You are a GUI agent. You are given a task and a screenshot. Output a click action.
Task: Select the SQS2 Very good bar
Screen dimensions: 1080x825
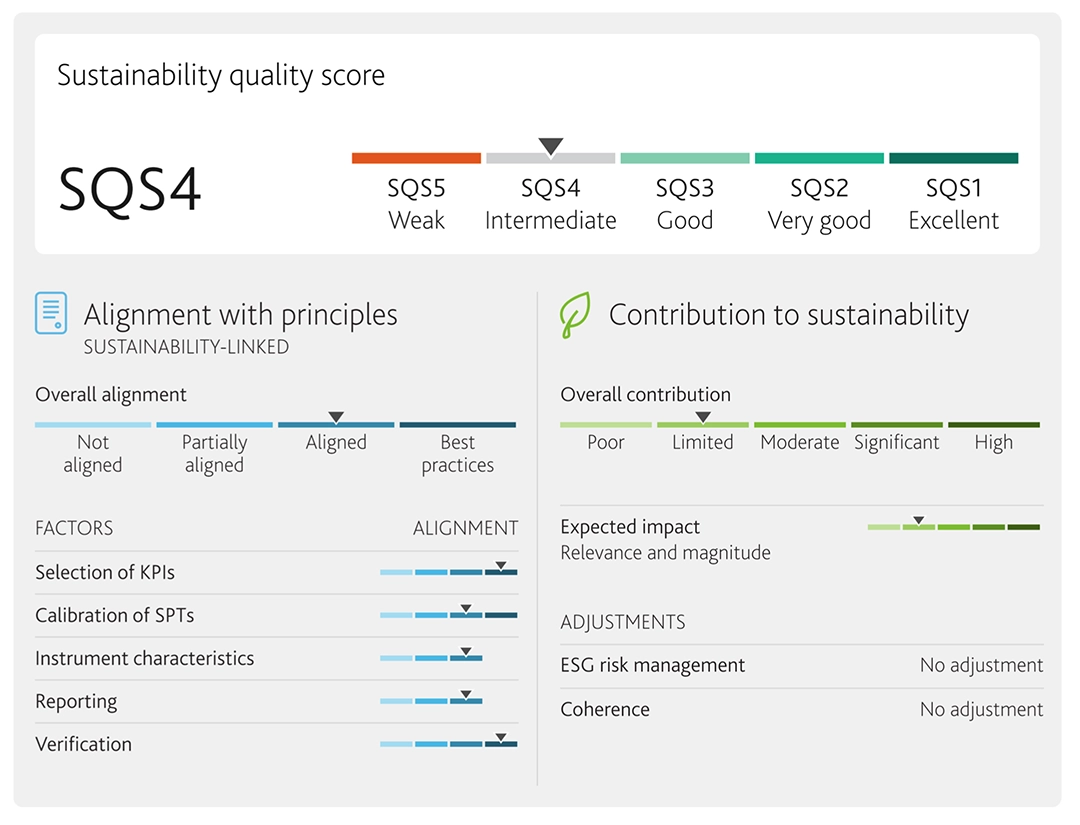pos(819,158)
